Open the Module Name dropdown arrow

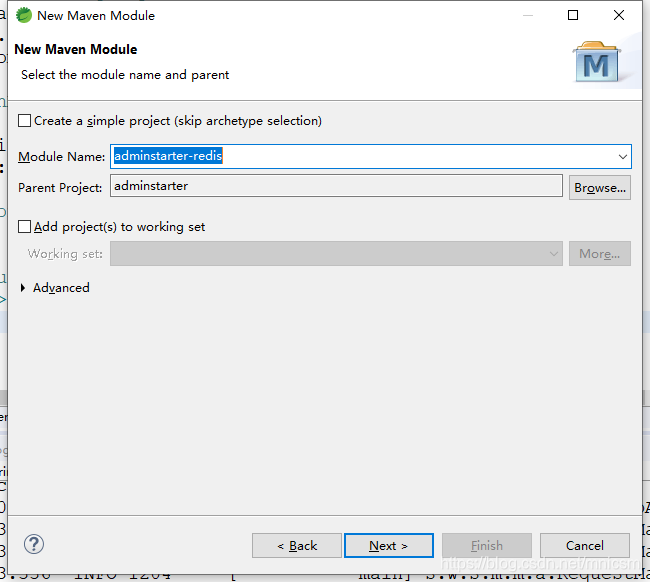tap(622, 157)
